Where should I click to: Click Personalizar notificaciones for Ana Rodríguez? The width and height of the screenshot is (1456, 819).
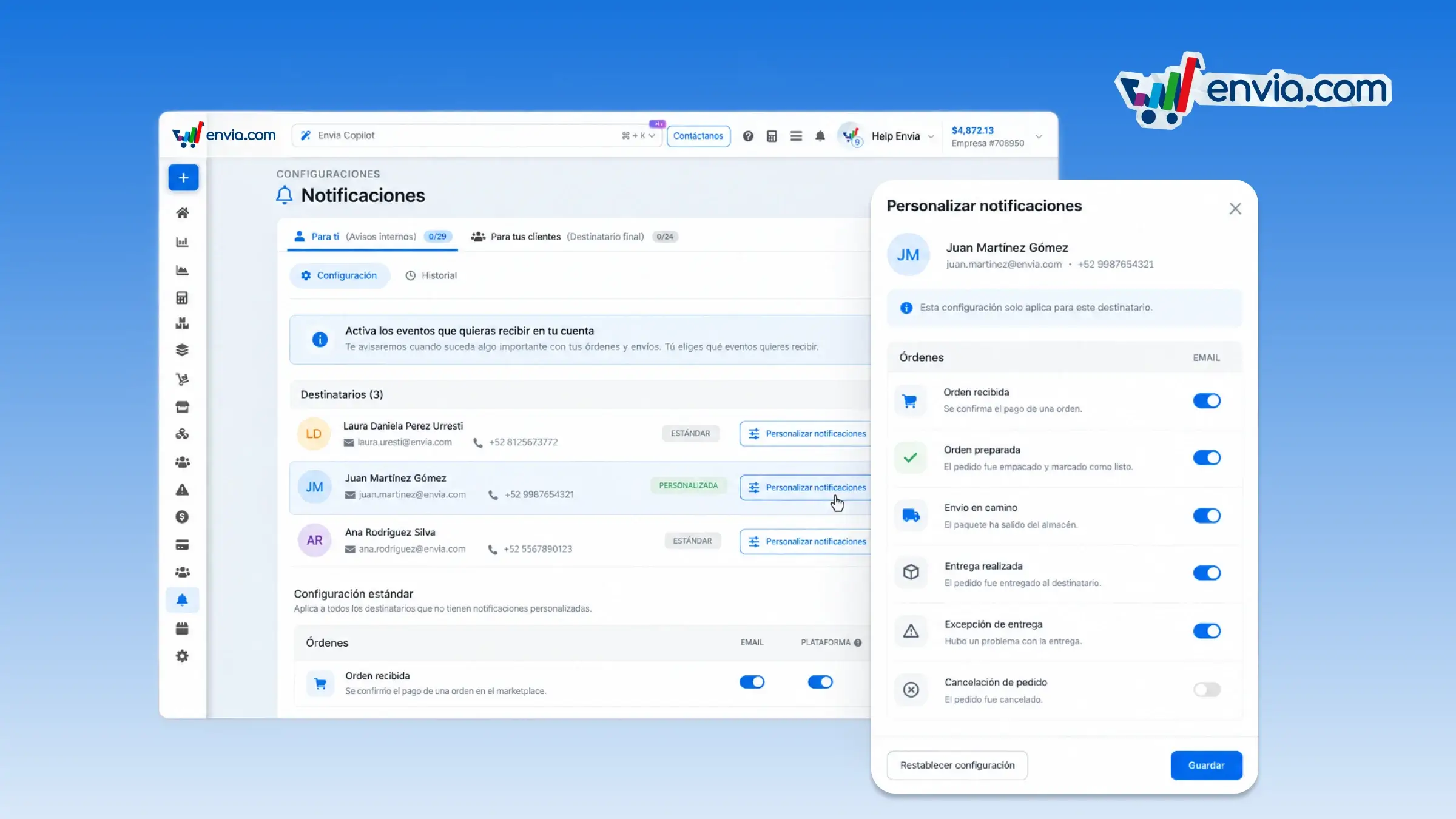(806, 542)
